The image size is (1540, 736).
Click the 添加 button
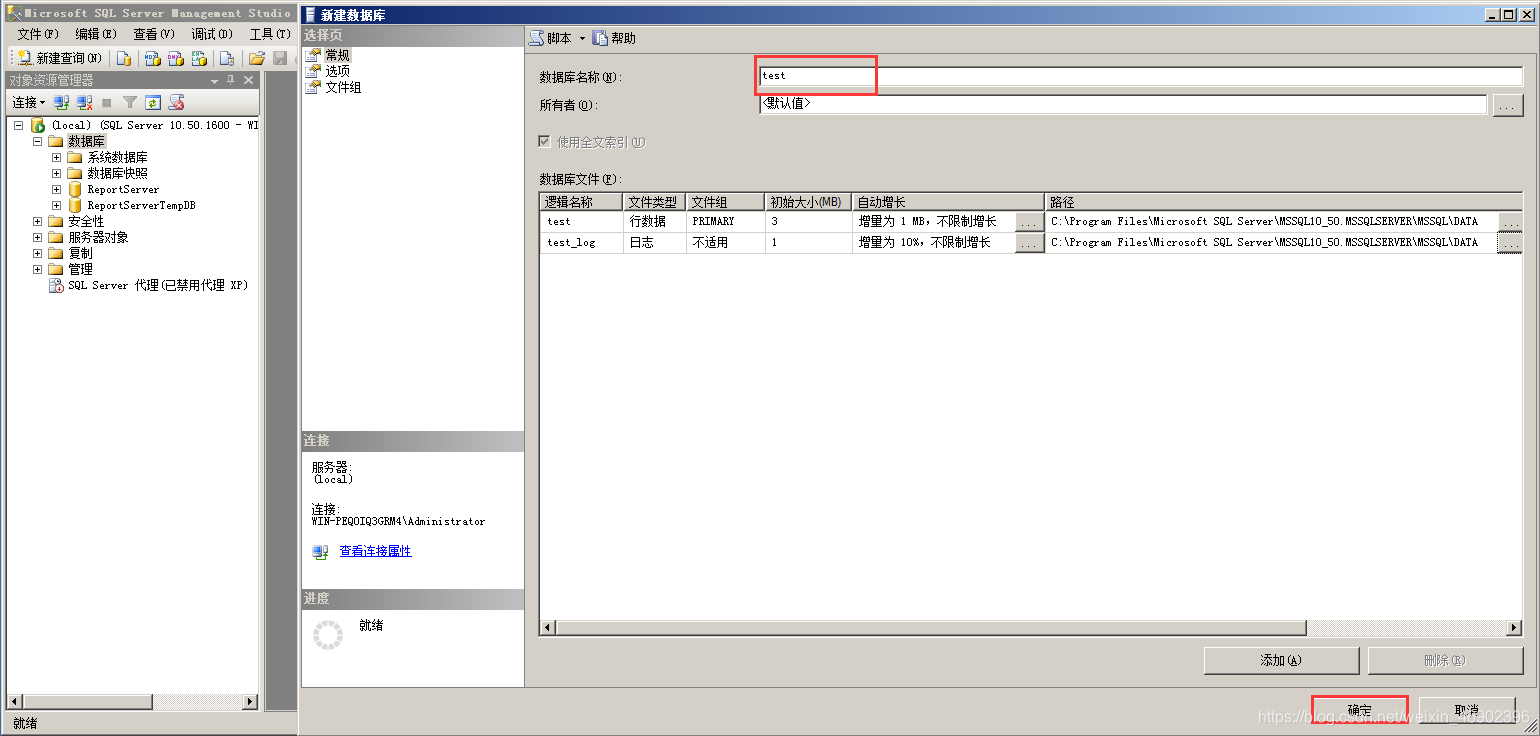click(1281, 661)
